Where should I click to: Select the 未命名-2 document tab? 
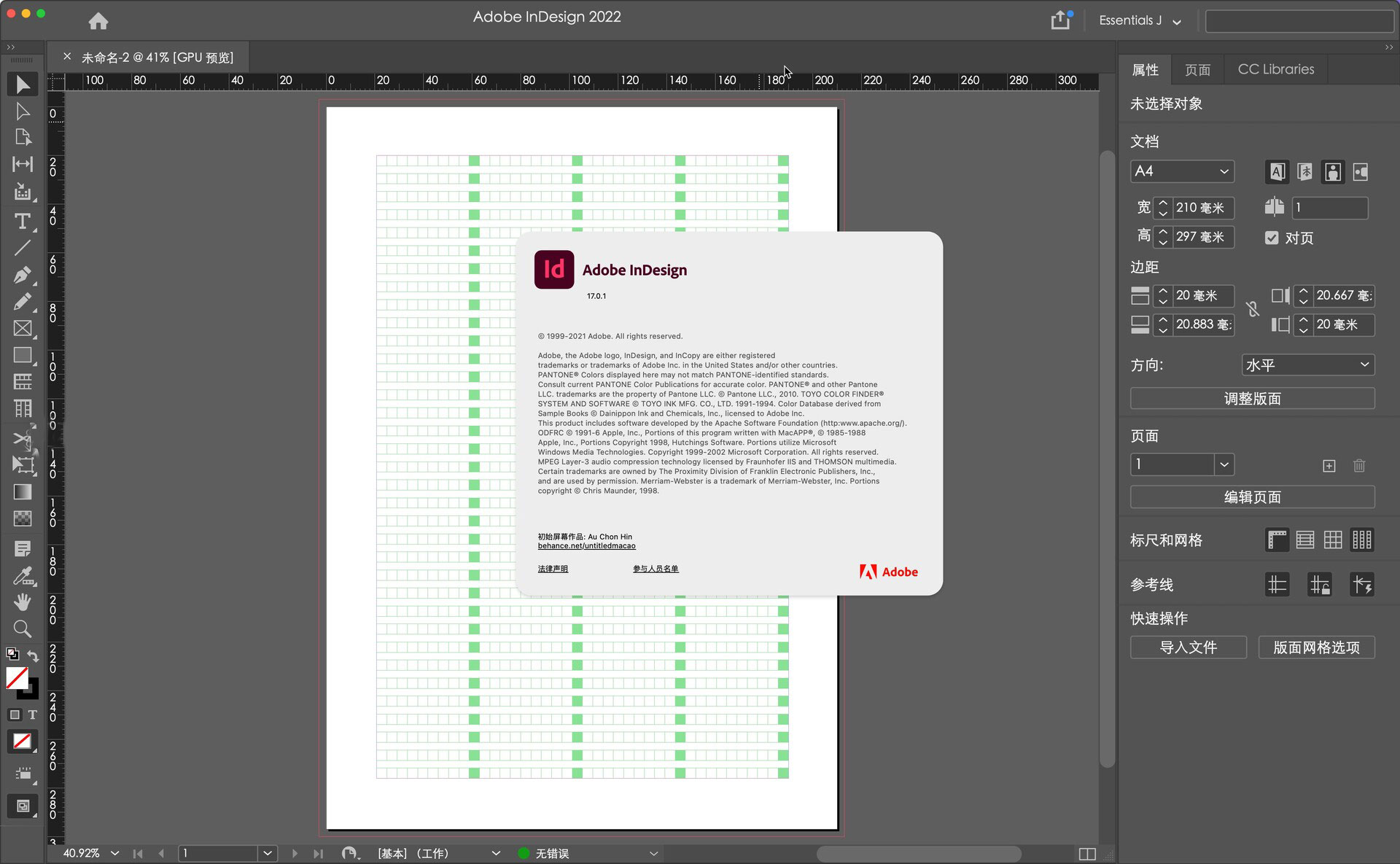(157, 57)
